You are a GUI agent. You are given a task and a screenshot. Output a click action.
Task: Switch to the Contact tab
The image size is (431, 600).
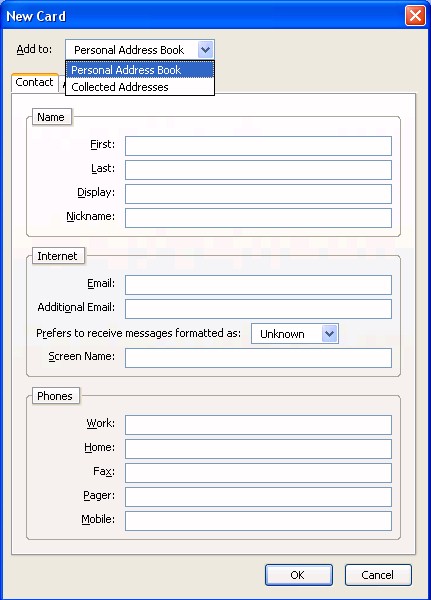[x=34, y=82]
